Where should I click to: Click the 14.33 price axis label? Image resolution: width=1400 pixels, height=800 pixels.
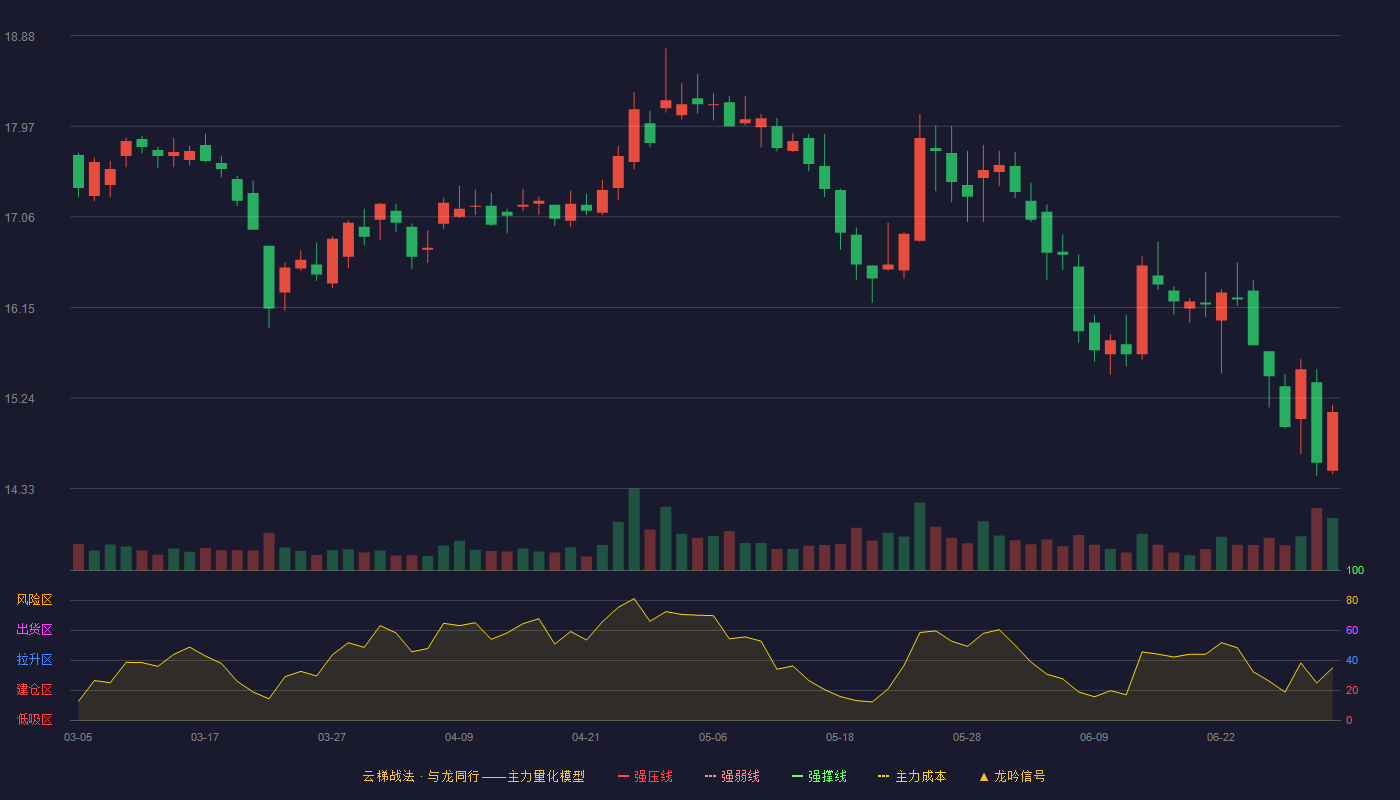coord(19,489)
